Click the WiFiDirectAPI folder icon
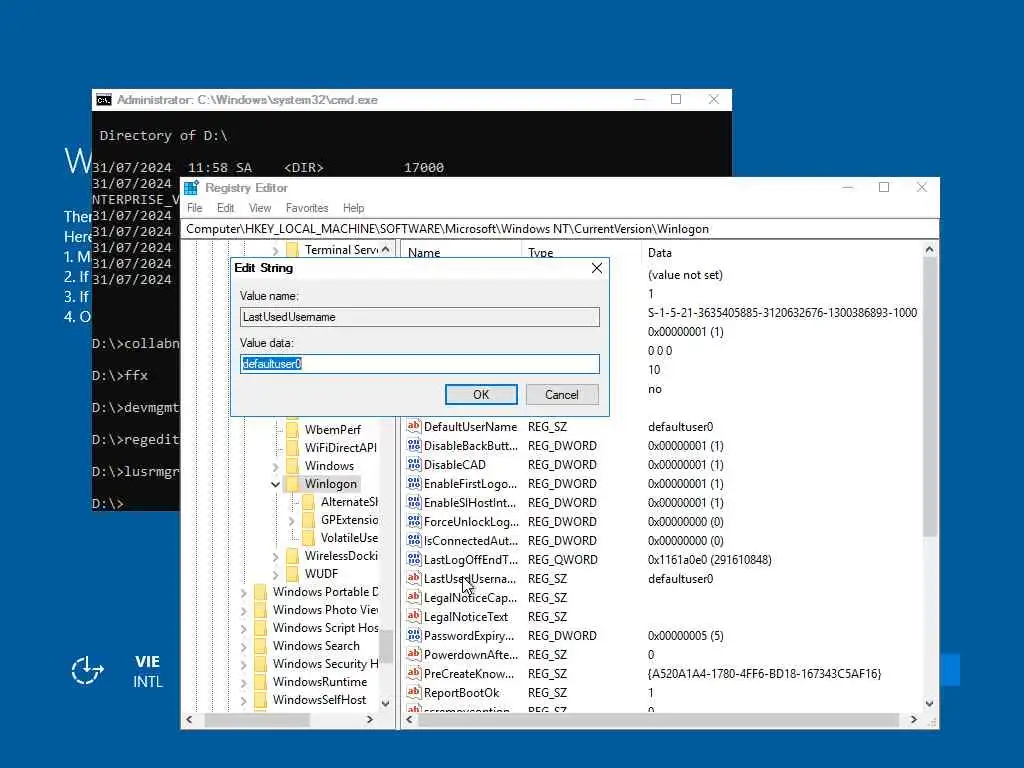The image size is (1024, 768). [x=293, y=447]
